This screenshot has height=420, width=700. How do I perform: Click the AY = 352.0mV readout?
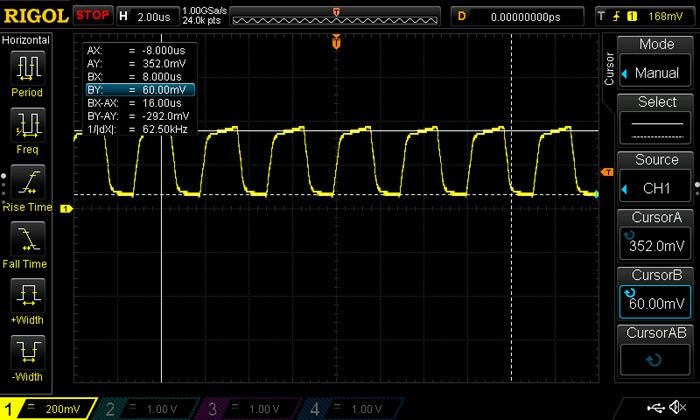(x=136, y=63)
